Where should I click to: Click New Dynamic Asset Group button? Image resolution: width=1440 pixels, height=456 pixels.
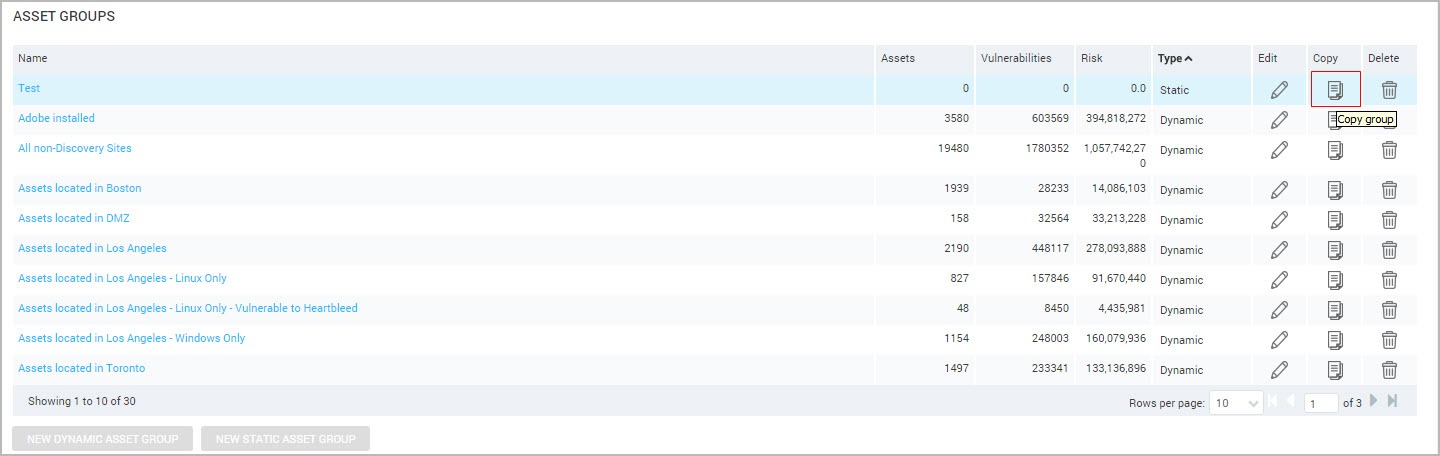[103, 439]
